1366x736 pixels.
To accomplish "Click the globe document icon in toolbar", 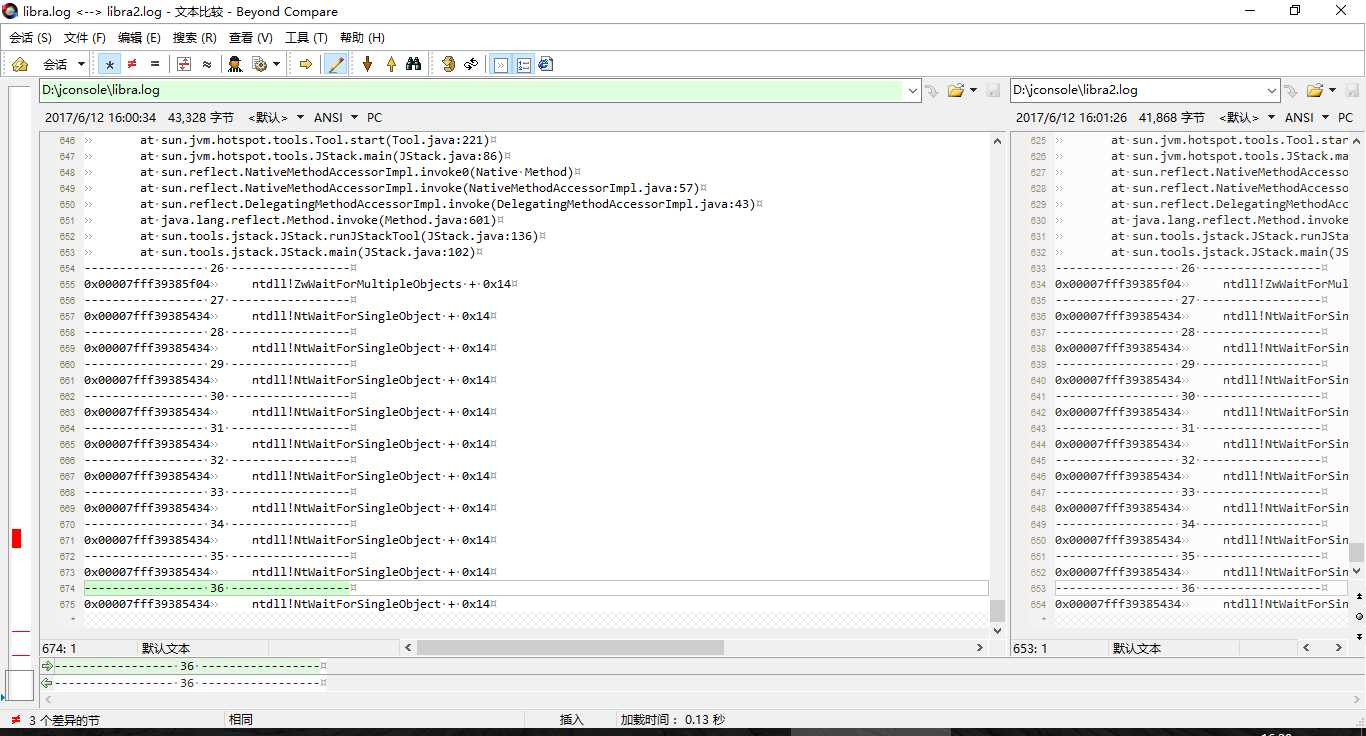I will 545,64.
